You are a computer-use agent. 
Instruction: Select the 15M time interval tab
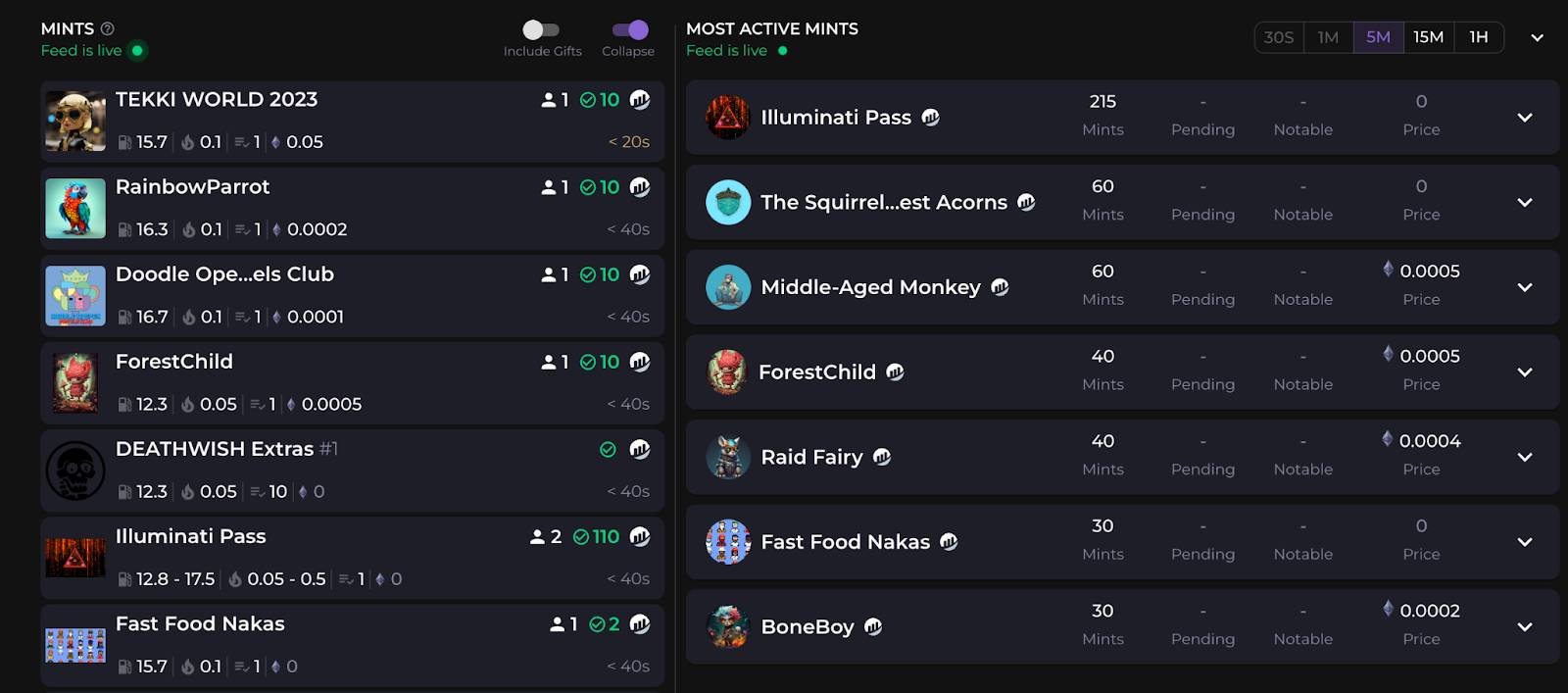(x=1429, y=37)
